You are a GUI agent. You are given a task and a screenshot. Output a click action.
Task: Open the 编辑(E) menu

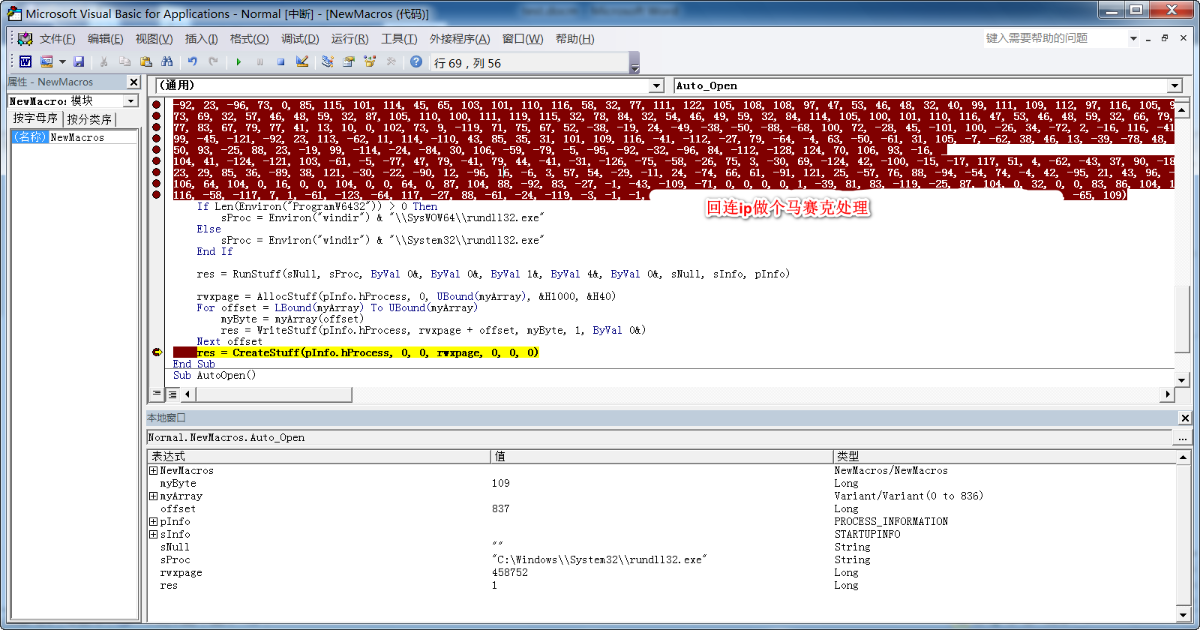(106, 39)
